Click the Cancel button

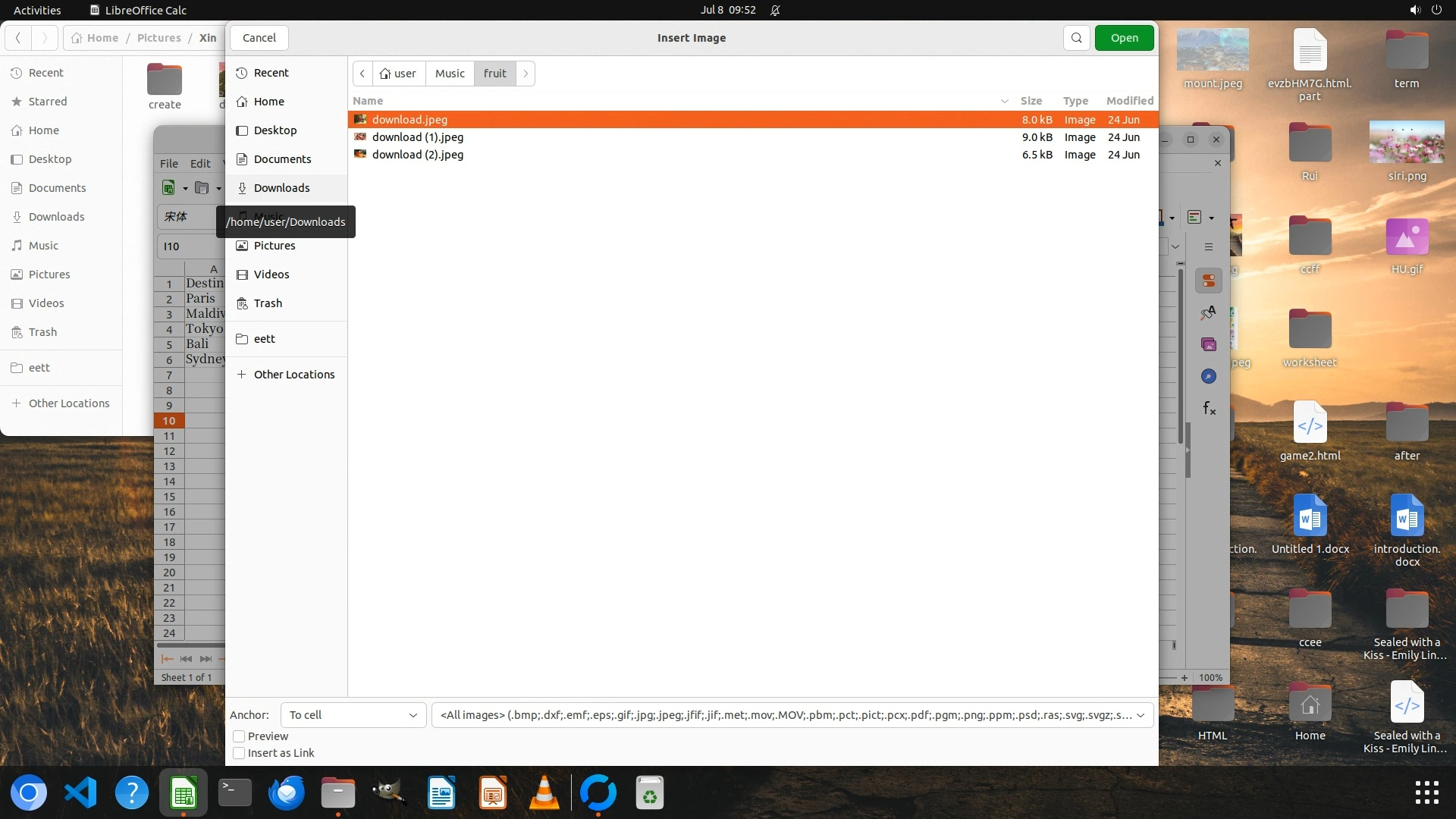click(259, 38)
